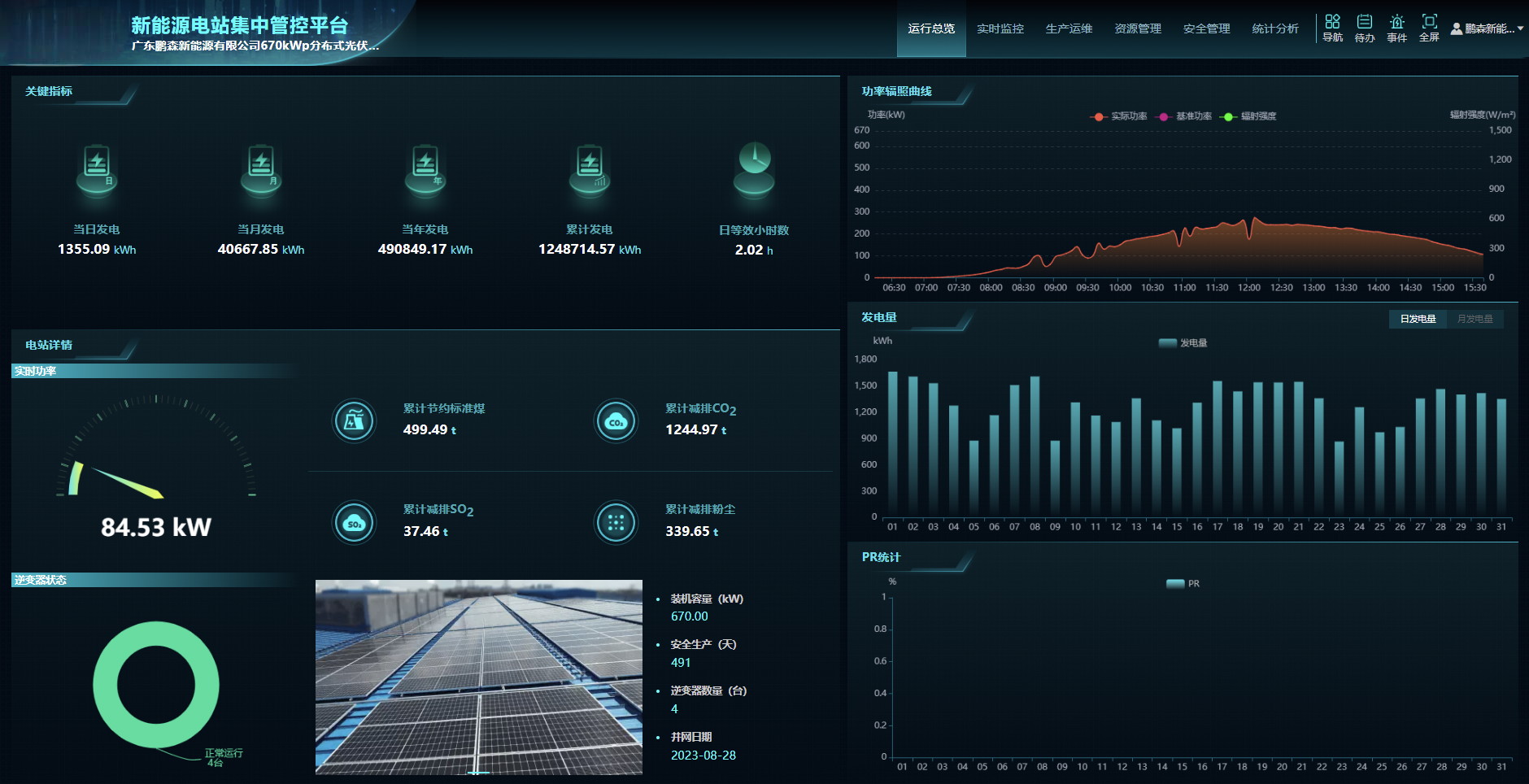Click the 累计减排CO2 cloud icon

(x=616, y=421)
